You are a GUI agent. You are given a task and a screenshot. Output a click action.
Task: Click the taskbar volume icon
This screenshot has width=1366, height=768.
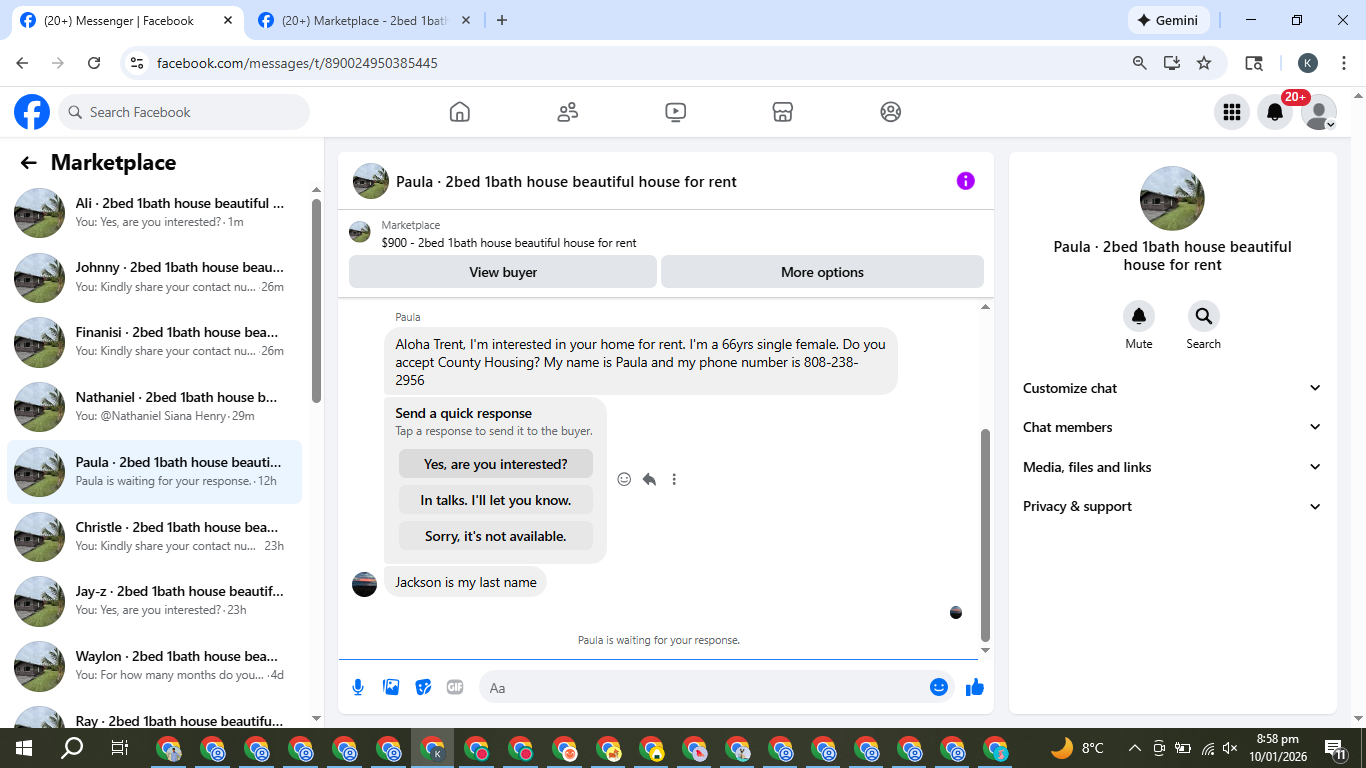click(1230, 747)
